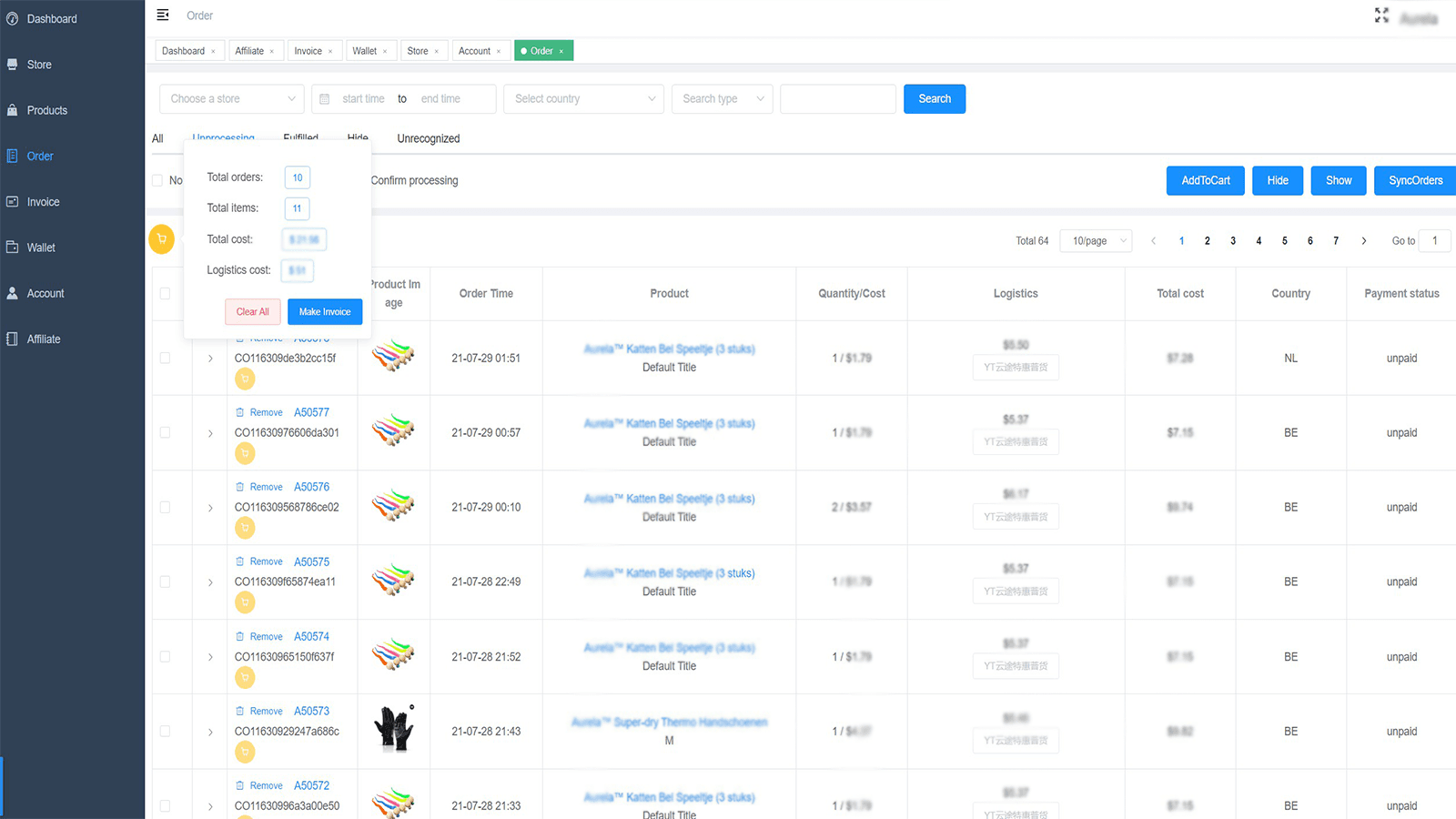Select the Store icon in the sidebar

coord(36,64)
